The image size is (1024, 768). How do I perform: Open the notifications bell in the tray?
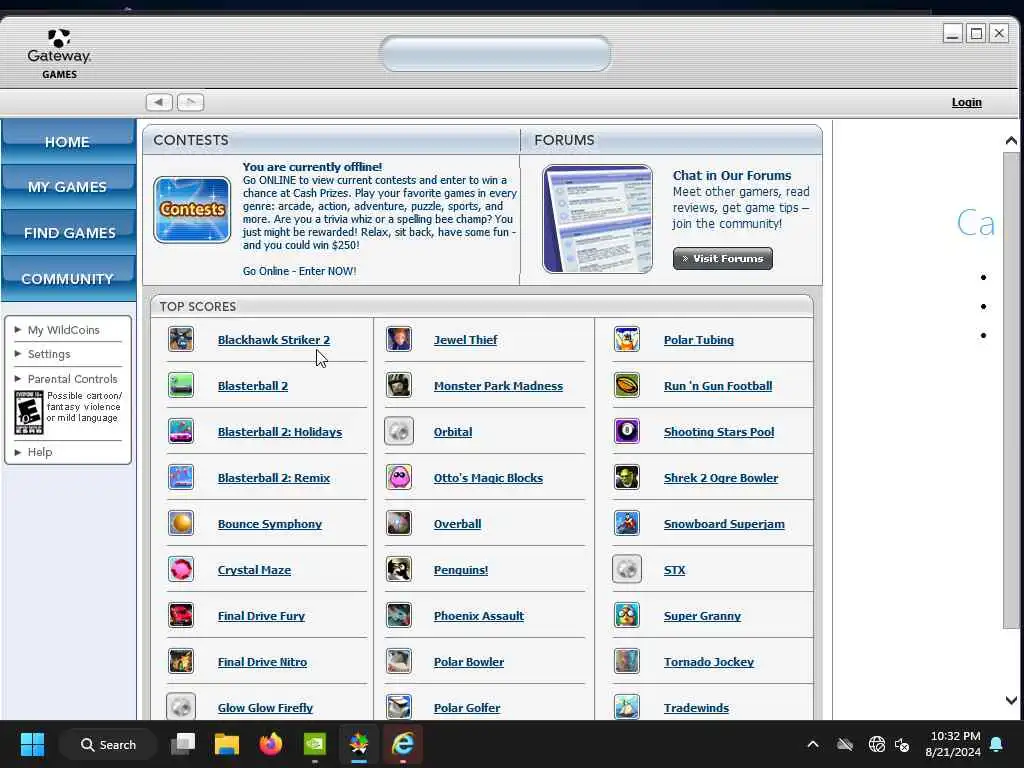click(997, 744)
